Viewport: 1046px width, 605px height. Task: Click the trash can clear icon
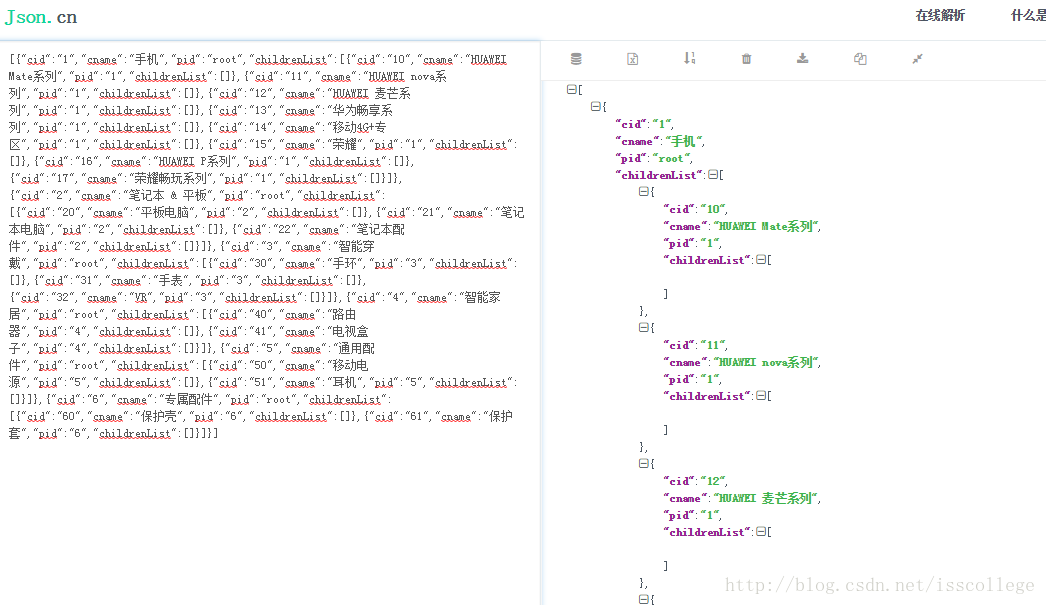[746, 59]
